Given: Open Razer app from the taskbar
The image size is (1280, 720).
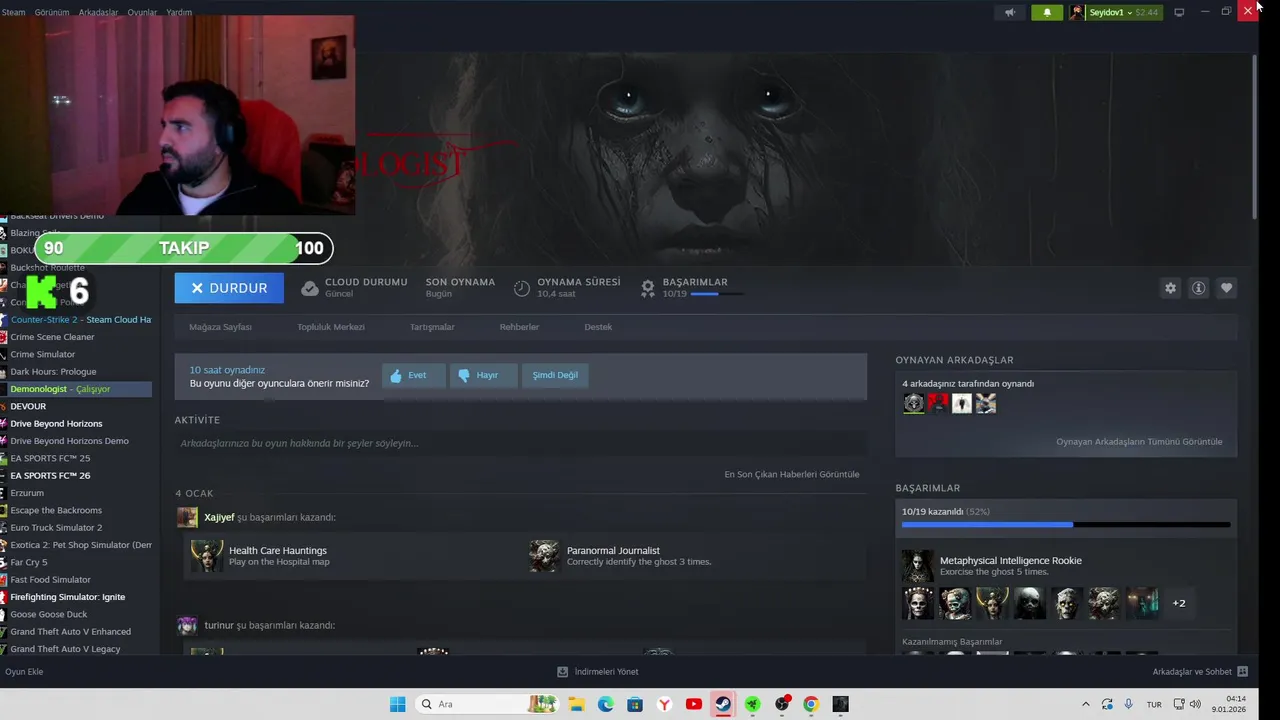Looking at the screenshot, I should pos(752,704).
